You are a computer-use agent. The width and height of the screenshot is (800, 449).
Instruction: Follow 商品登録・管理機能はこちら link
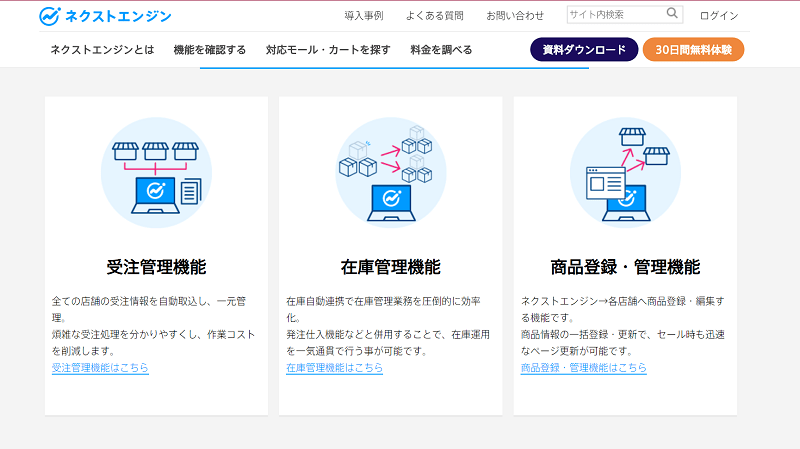(x=584, y=368)
